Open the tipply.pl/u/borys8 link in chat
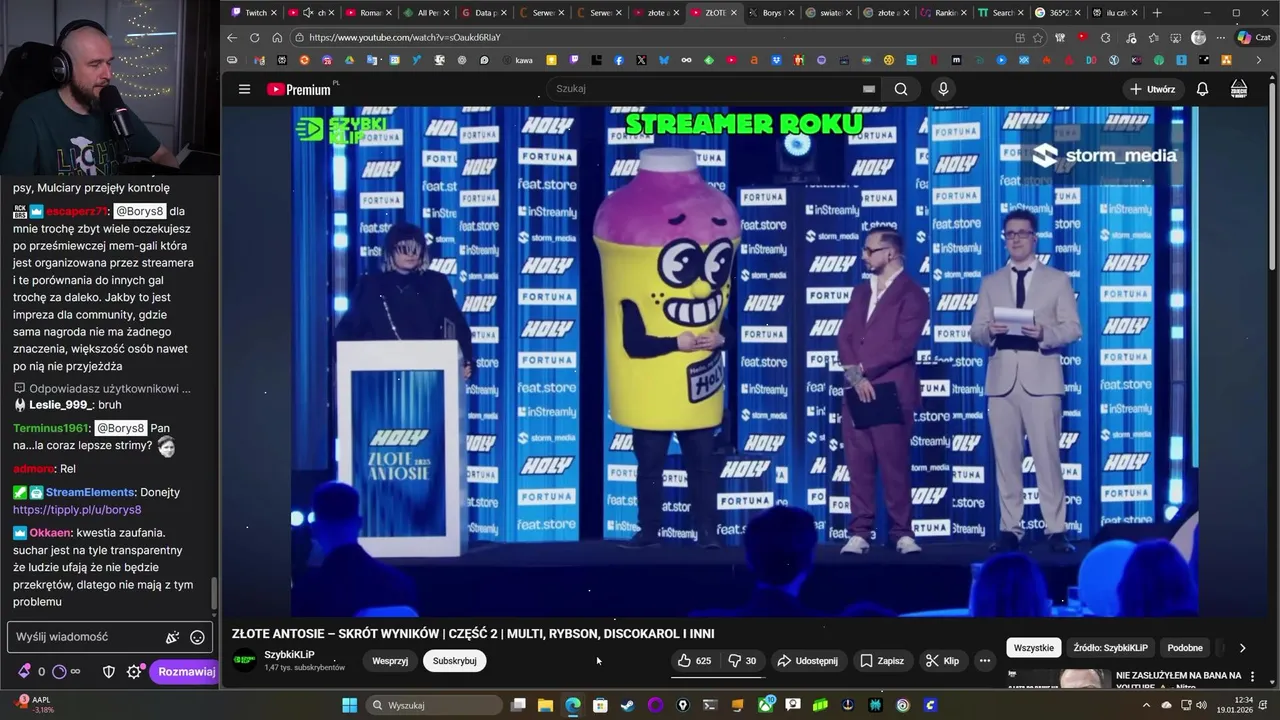Screen dimensions: 1280x720 (x=77, y=510)
